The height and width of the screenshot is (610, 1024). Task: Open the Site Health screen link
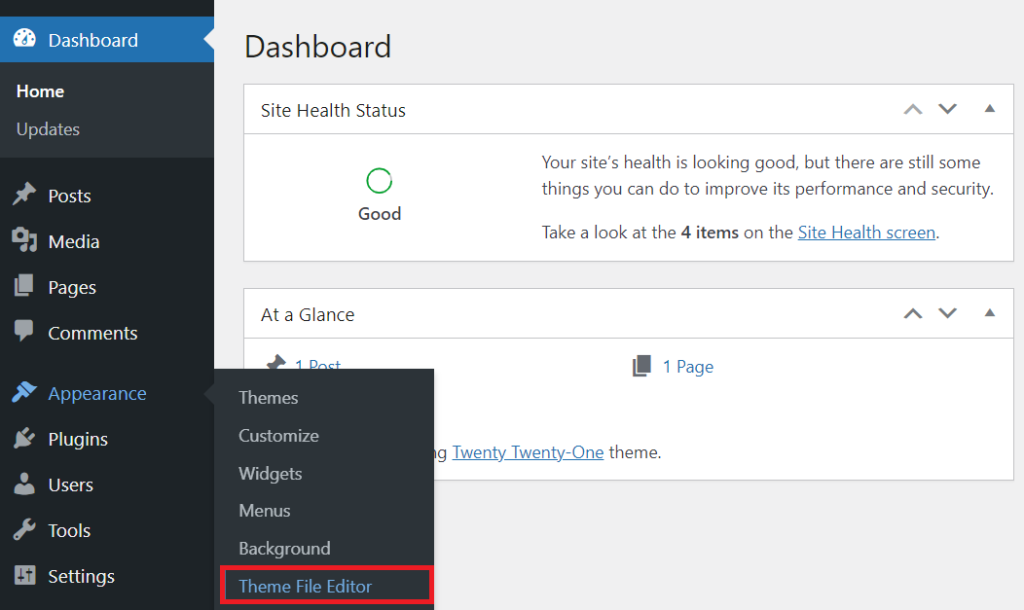[x=866, y=231]
